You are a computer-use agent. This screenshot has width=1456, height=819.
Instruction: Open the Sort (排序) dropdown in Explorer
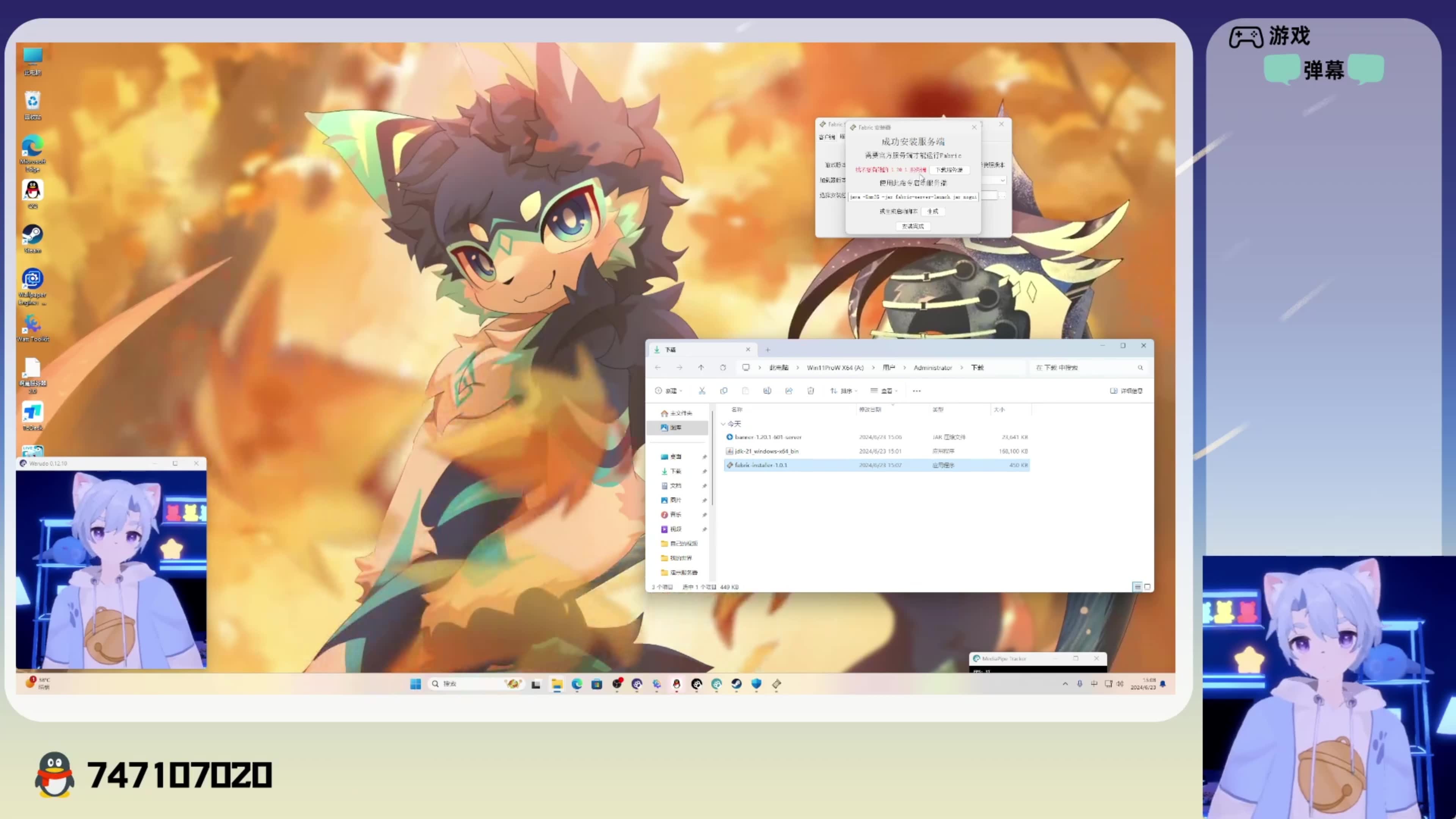pos(844,391)
